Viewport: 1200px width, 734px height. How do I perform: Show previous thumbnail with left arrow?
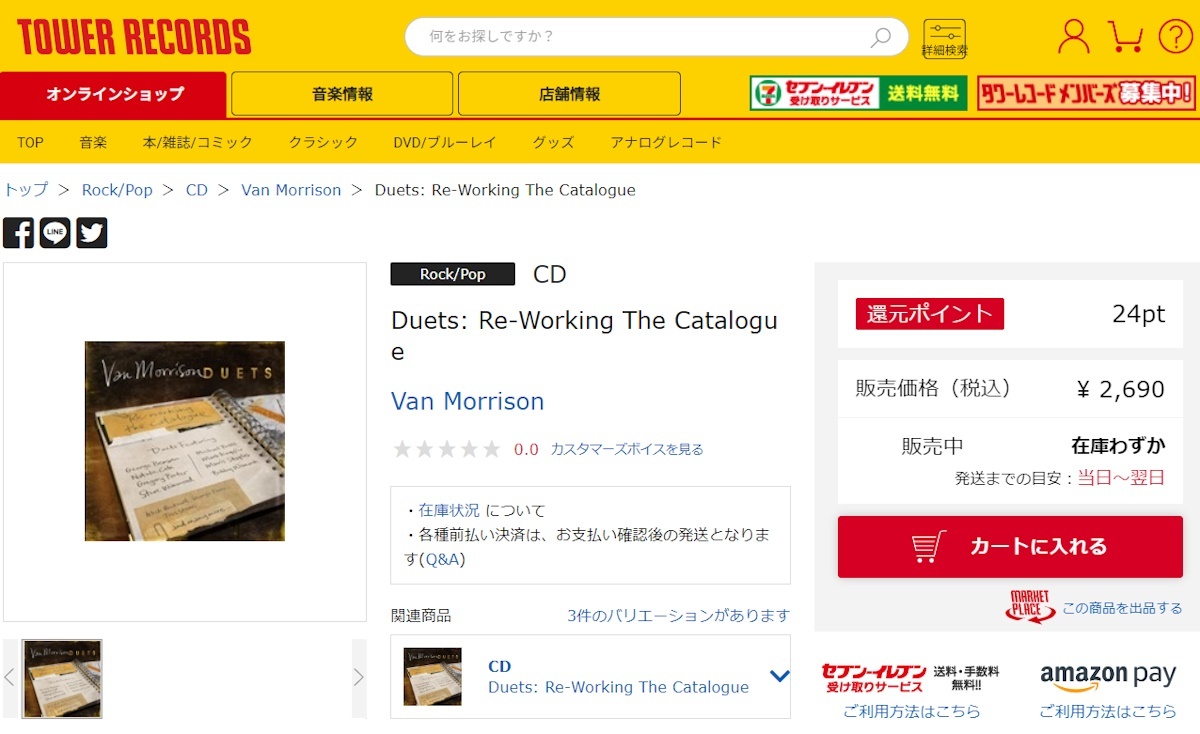coord(9,677)
